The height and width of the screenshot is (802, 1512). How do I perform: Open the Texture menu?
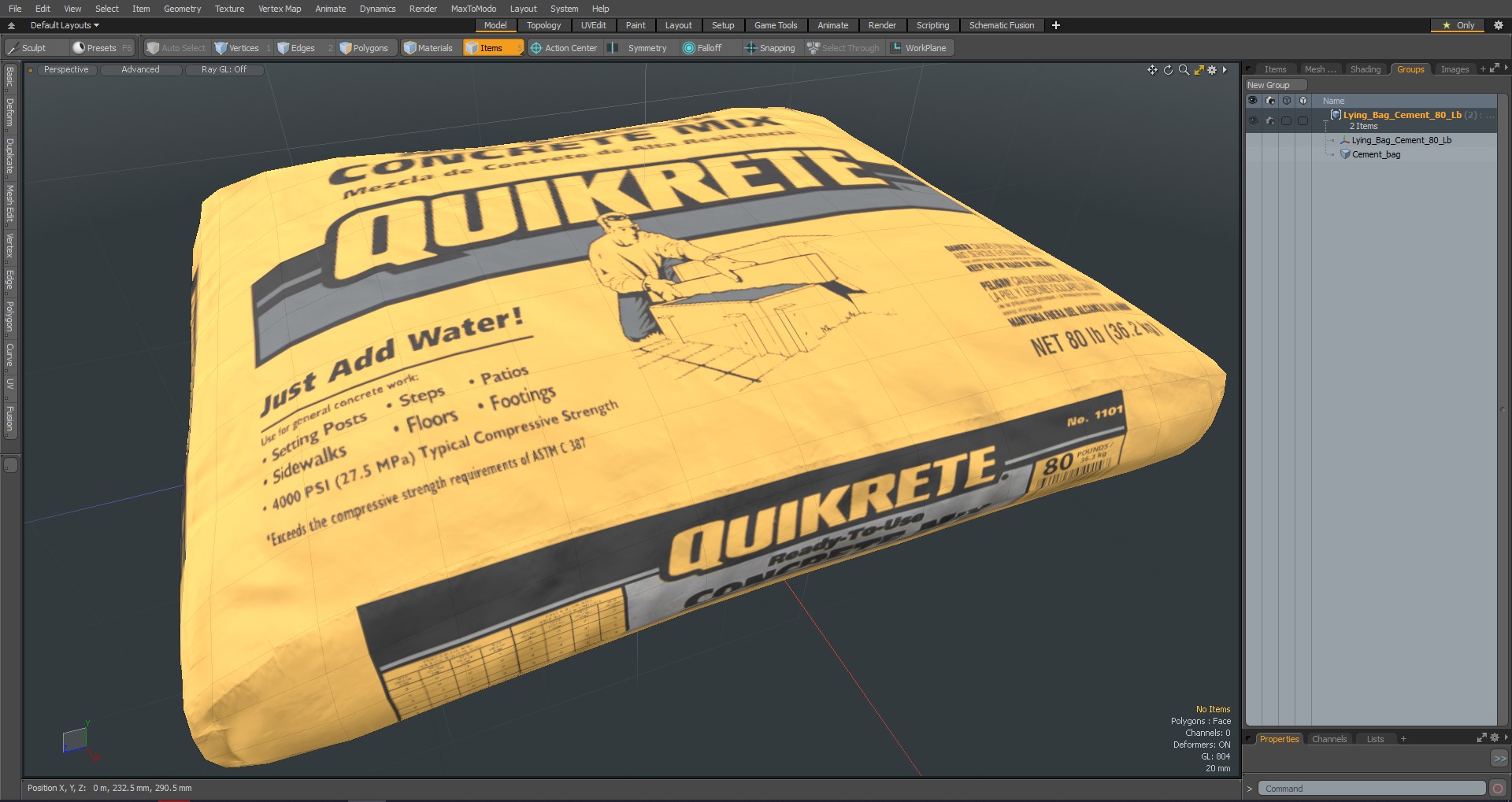pos(229,9)
